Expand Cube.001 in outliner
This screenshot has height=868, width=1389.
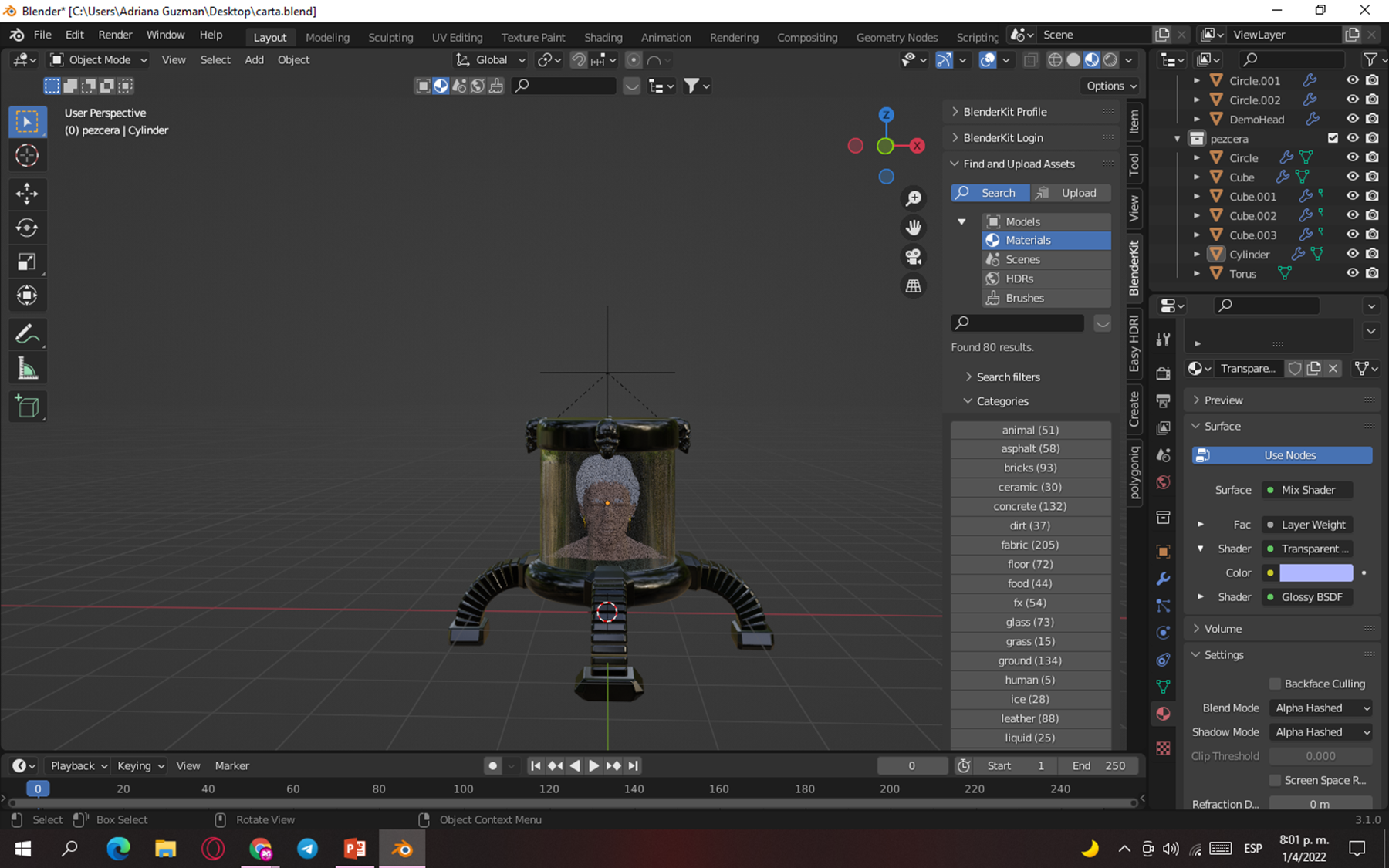click(1196, 196)
